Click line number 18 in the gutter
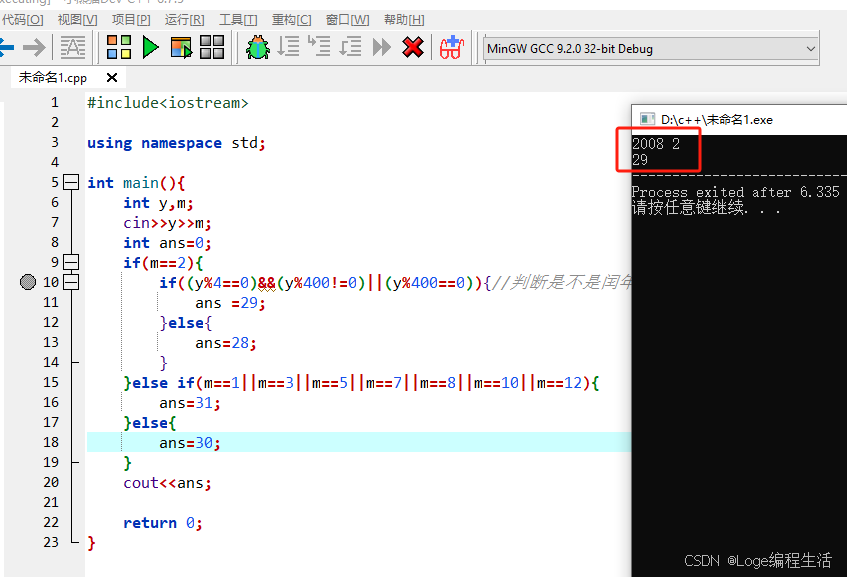This screenshot has height=577, width=847. pos(51,442)
